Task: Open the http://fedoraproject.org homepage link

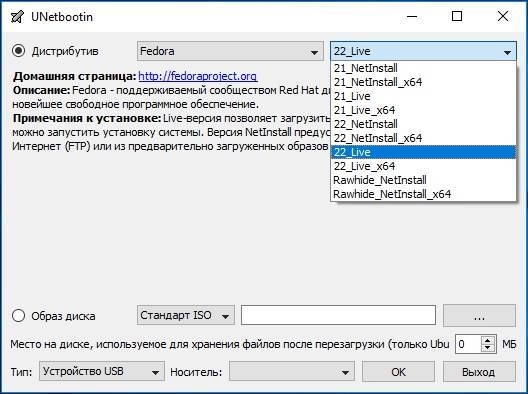Action: point(198,76)
